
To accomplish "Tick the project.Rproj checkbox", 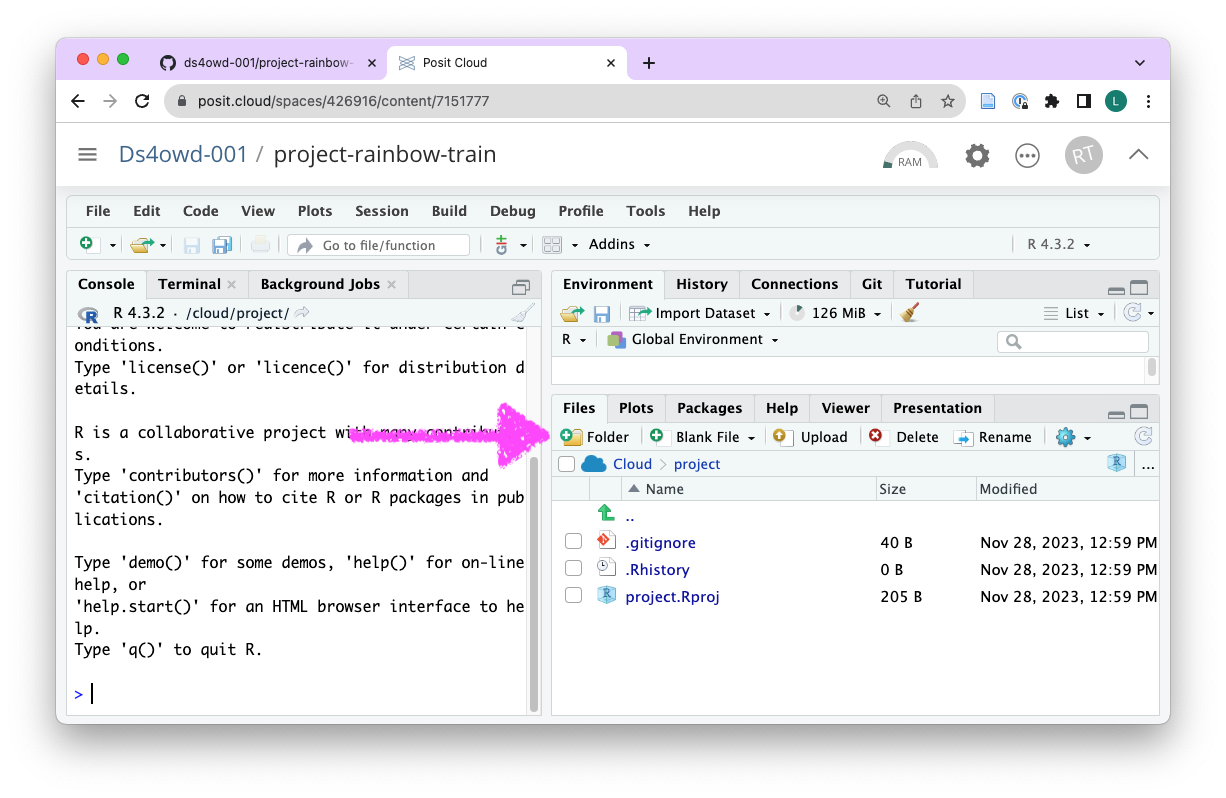I will (573, 596).
